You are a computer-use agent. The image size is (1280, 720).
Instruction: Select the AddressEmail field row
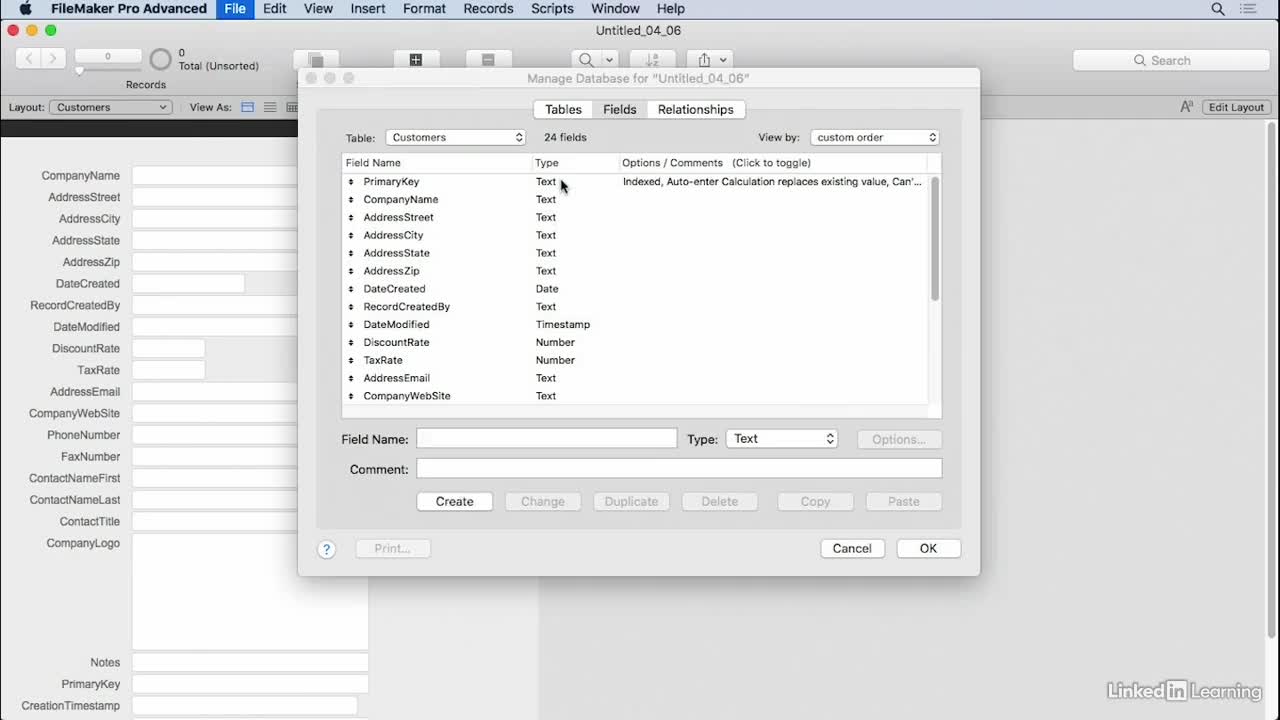635,378
